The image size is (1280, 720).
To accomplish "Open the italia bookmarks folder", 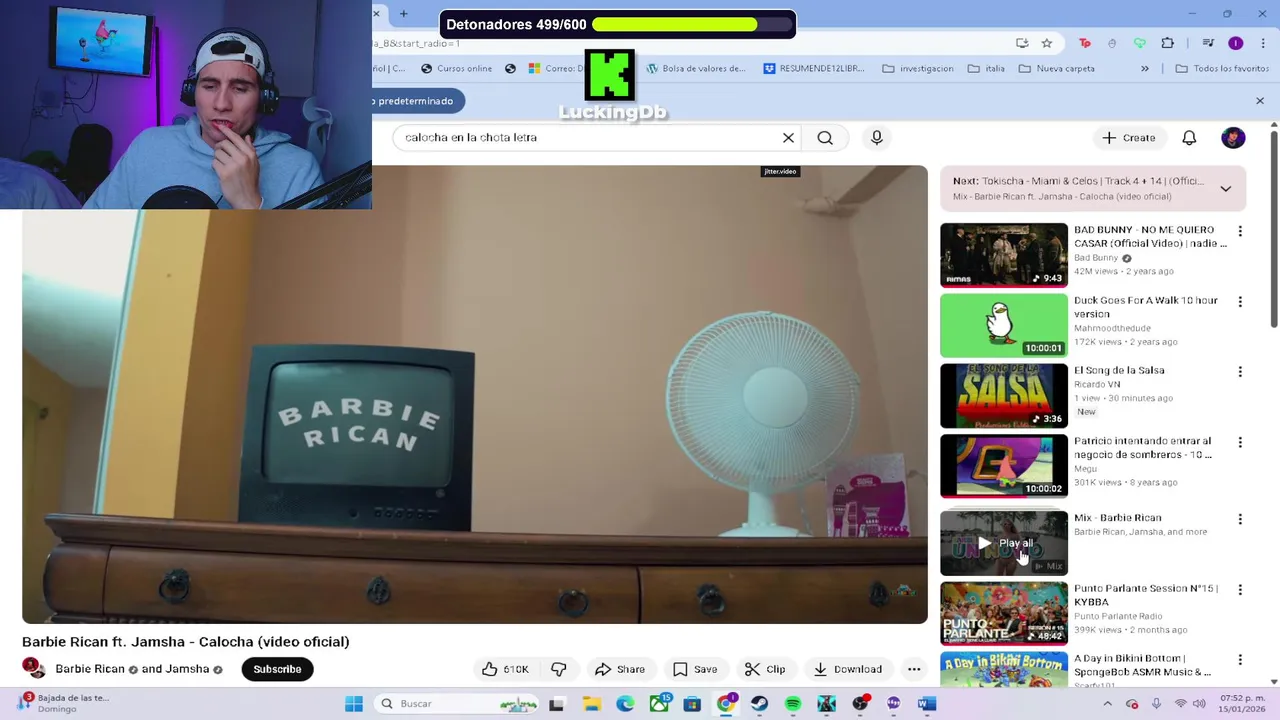I will click(986, 69).
